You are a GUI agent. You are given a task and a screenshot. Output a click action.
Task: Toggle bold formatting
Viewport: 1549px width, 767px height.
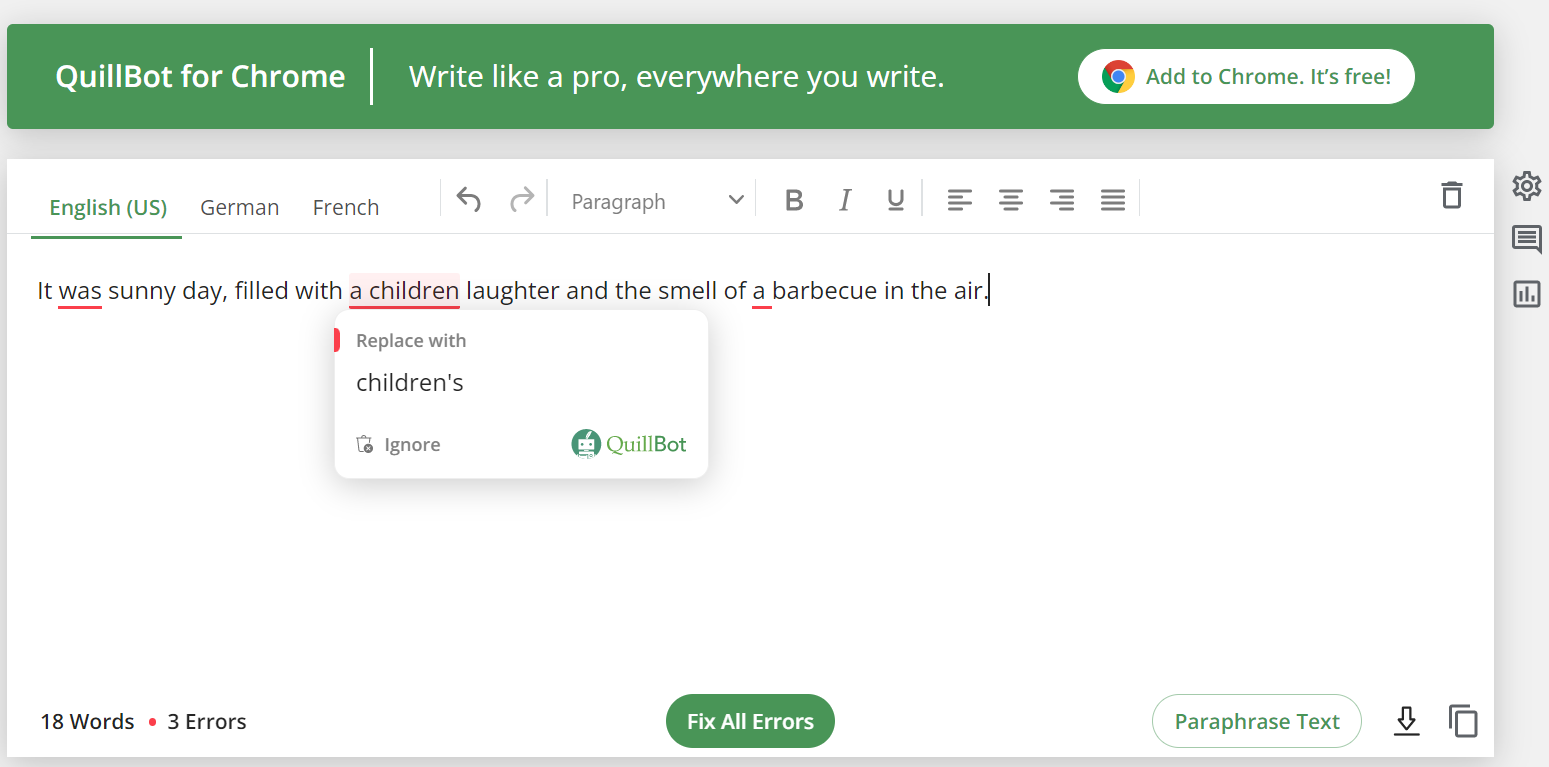tap(794, 201)
